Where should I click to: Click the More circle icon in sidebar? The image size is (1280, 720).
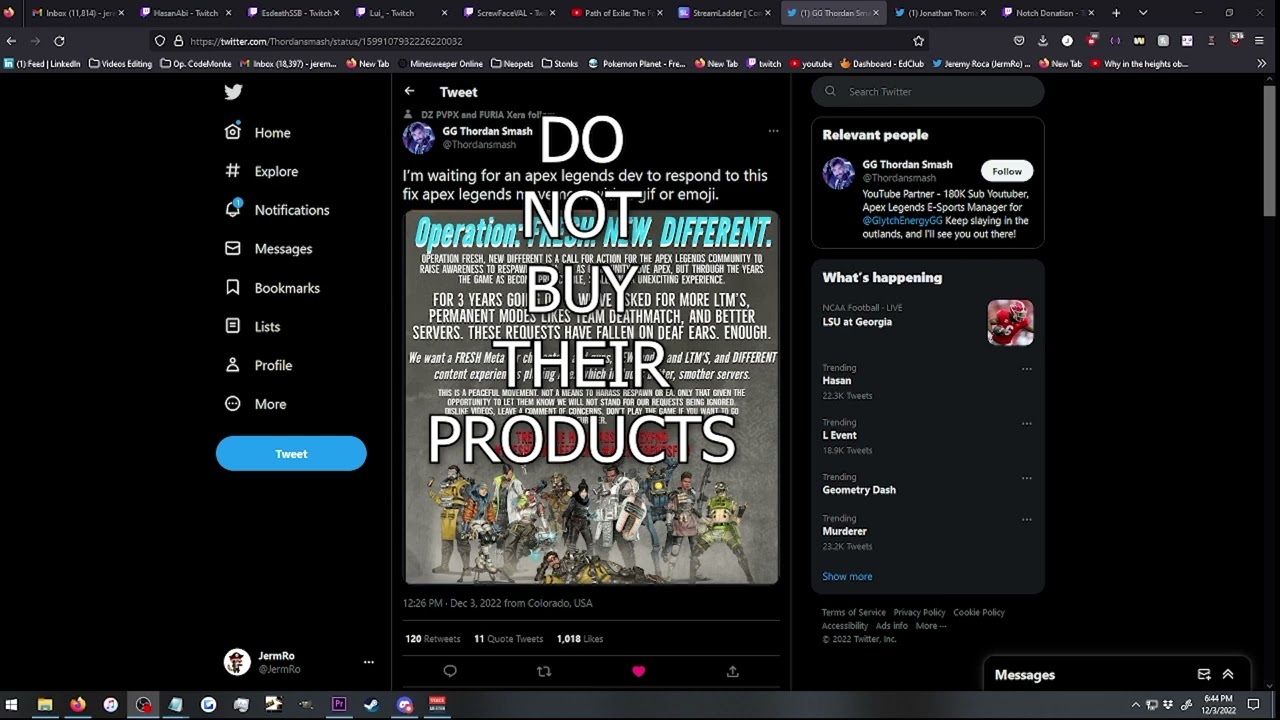pyautogui.click(x=233, y=404)
